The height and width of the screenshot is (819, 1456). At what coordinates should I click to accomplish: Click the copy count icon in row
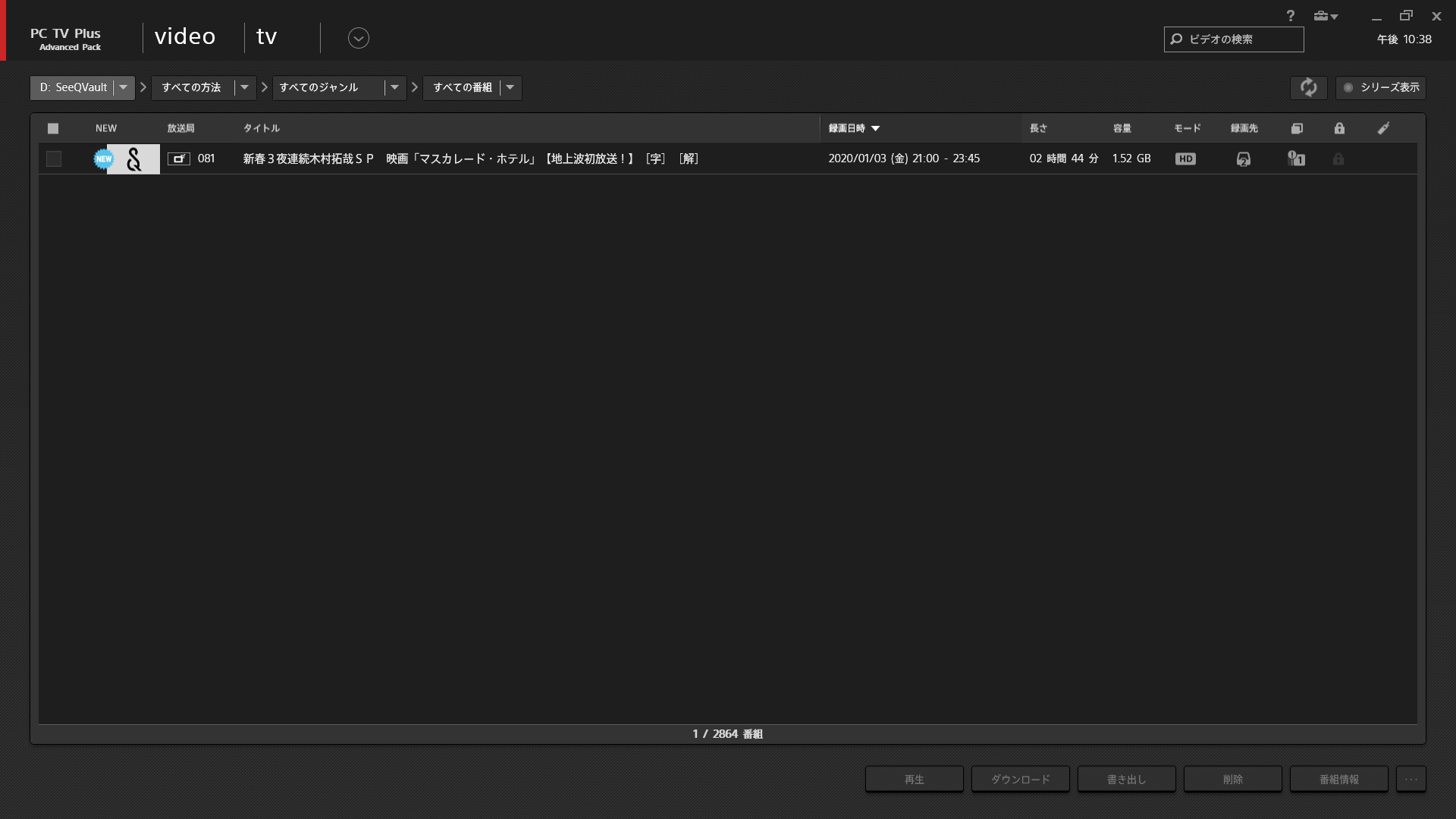[1296, 158]
